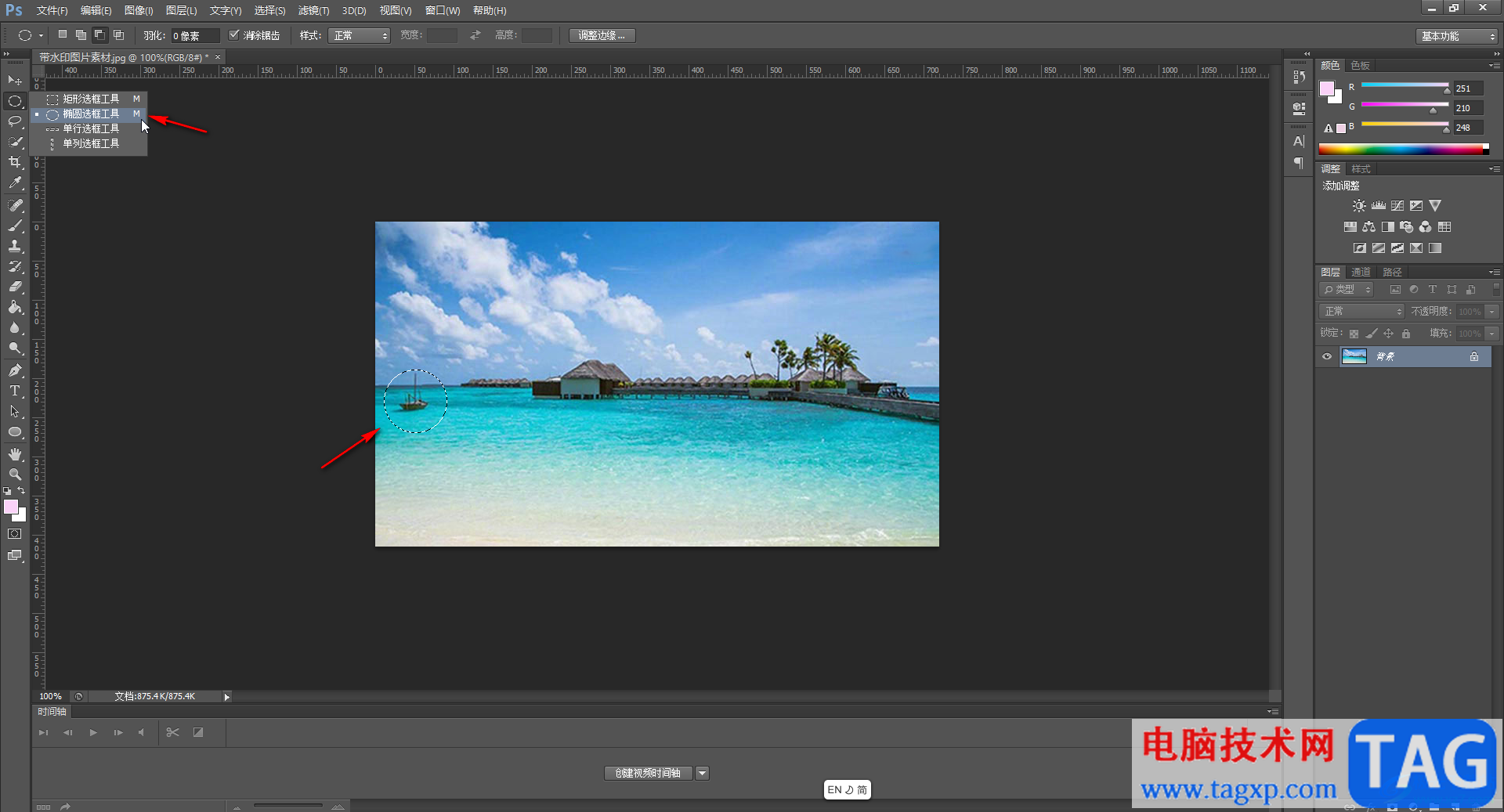Select the History Brush tool
1504x812 pixels.
[15, 266]
